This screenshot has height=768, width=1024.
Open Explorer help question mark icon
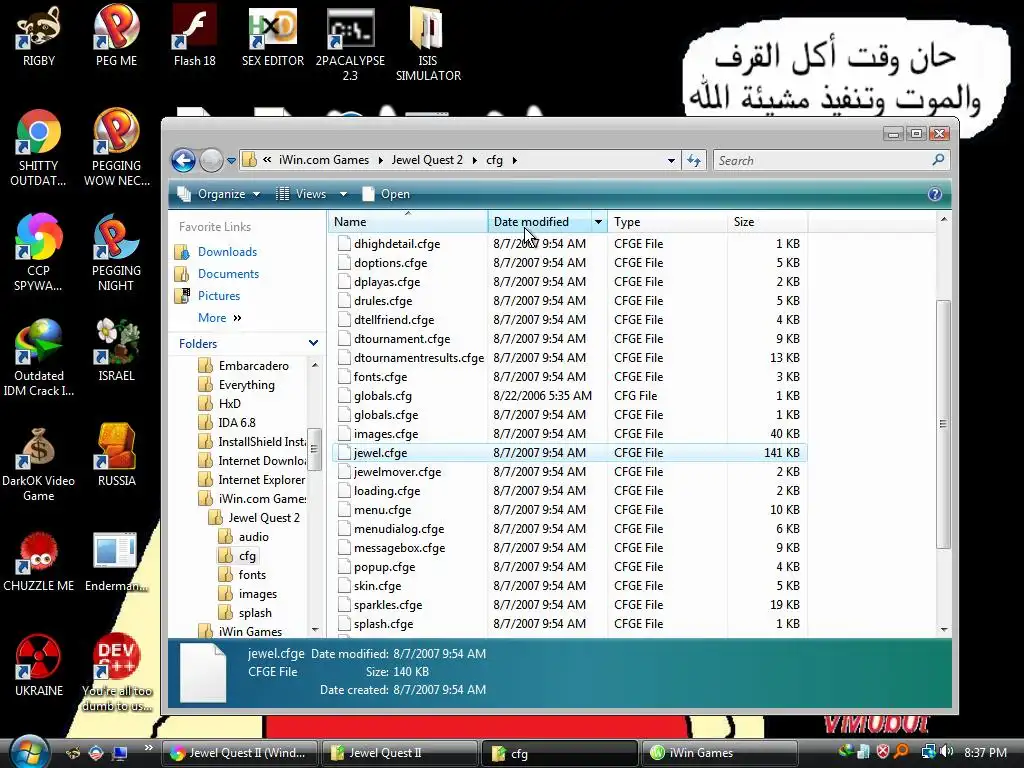point(935,194)
